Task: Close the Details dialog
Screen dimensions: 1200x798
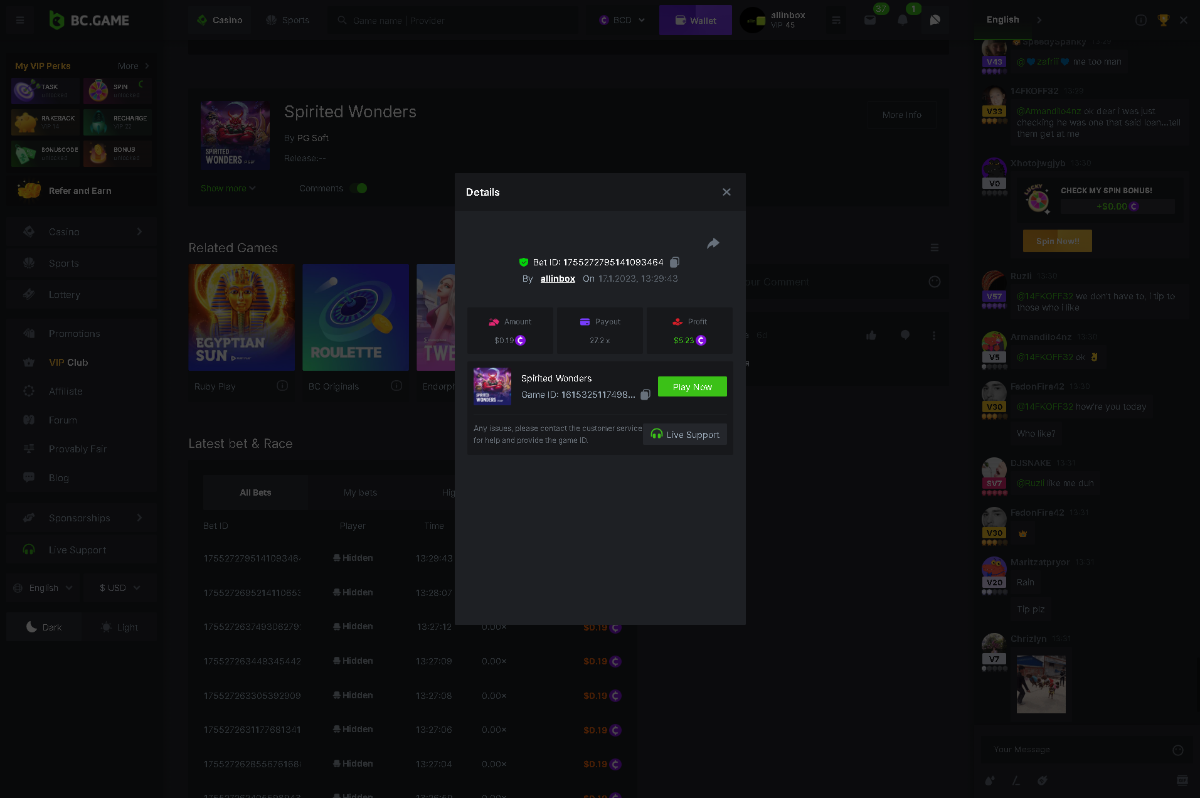Action: tap(727, 192)
